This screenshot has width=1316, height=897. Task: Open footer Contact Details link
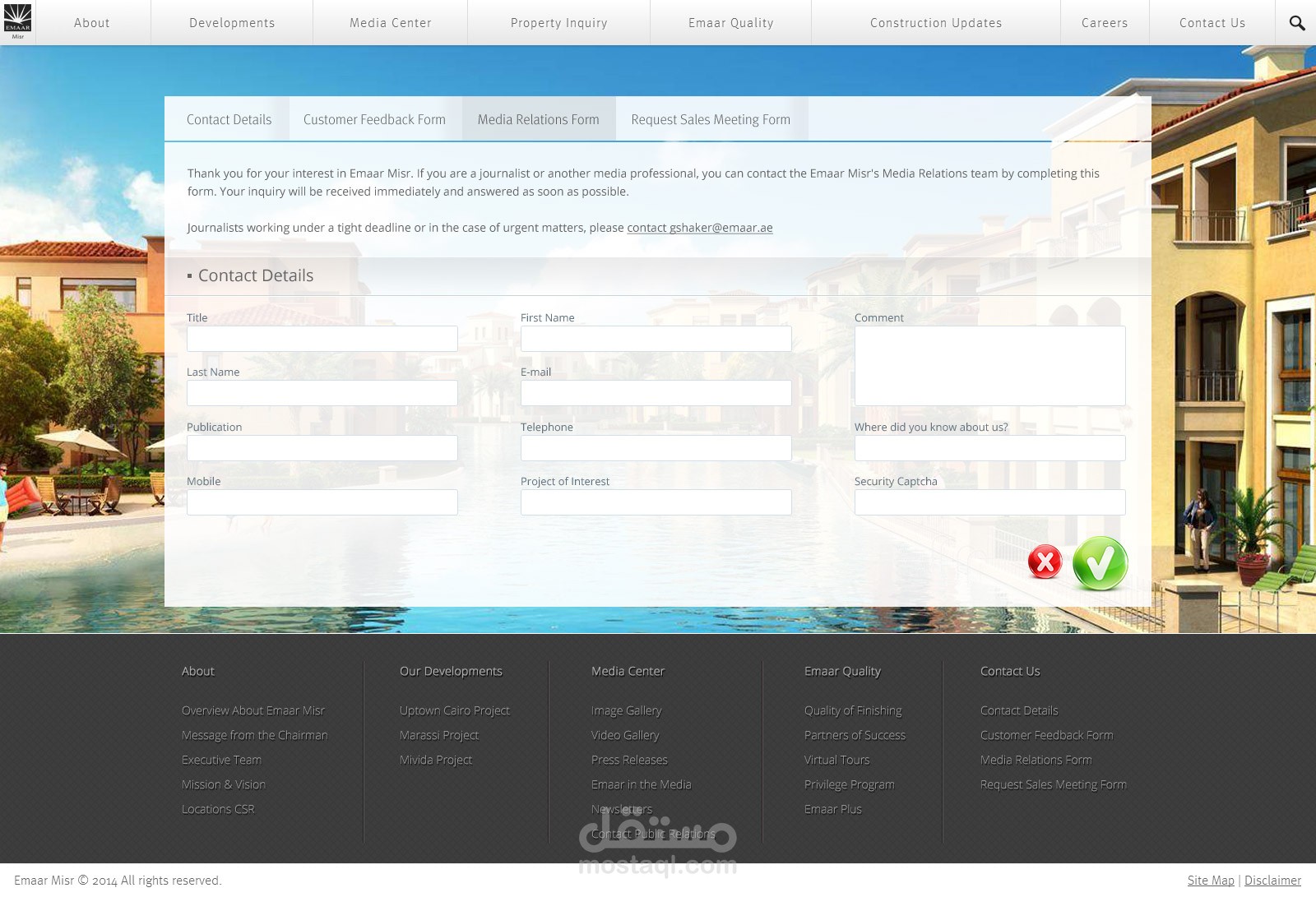point(1020,710)
